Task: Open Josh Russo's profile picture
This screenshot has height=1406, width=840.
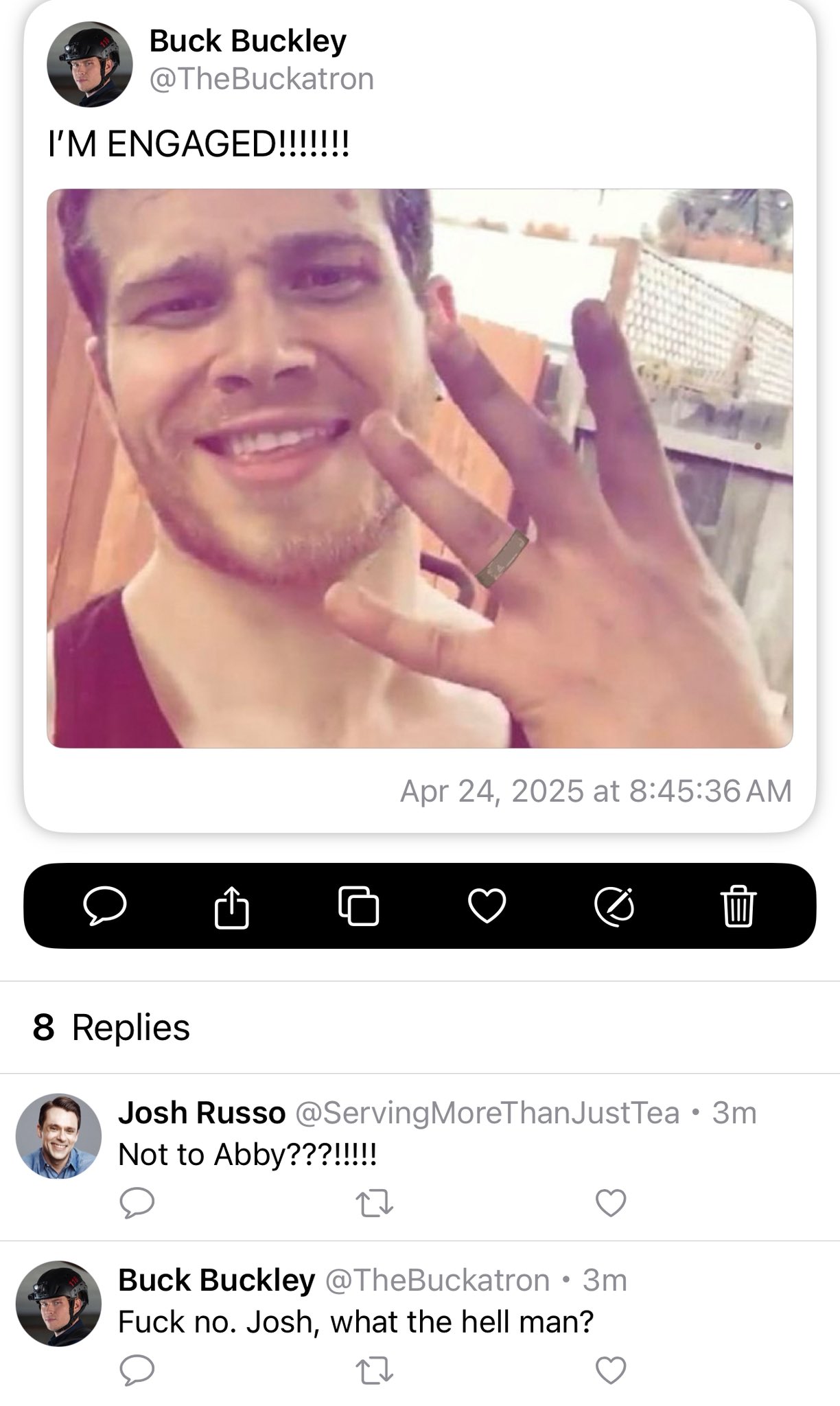Action: [58, 1136]
